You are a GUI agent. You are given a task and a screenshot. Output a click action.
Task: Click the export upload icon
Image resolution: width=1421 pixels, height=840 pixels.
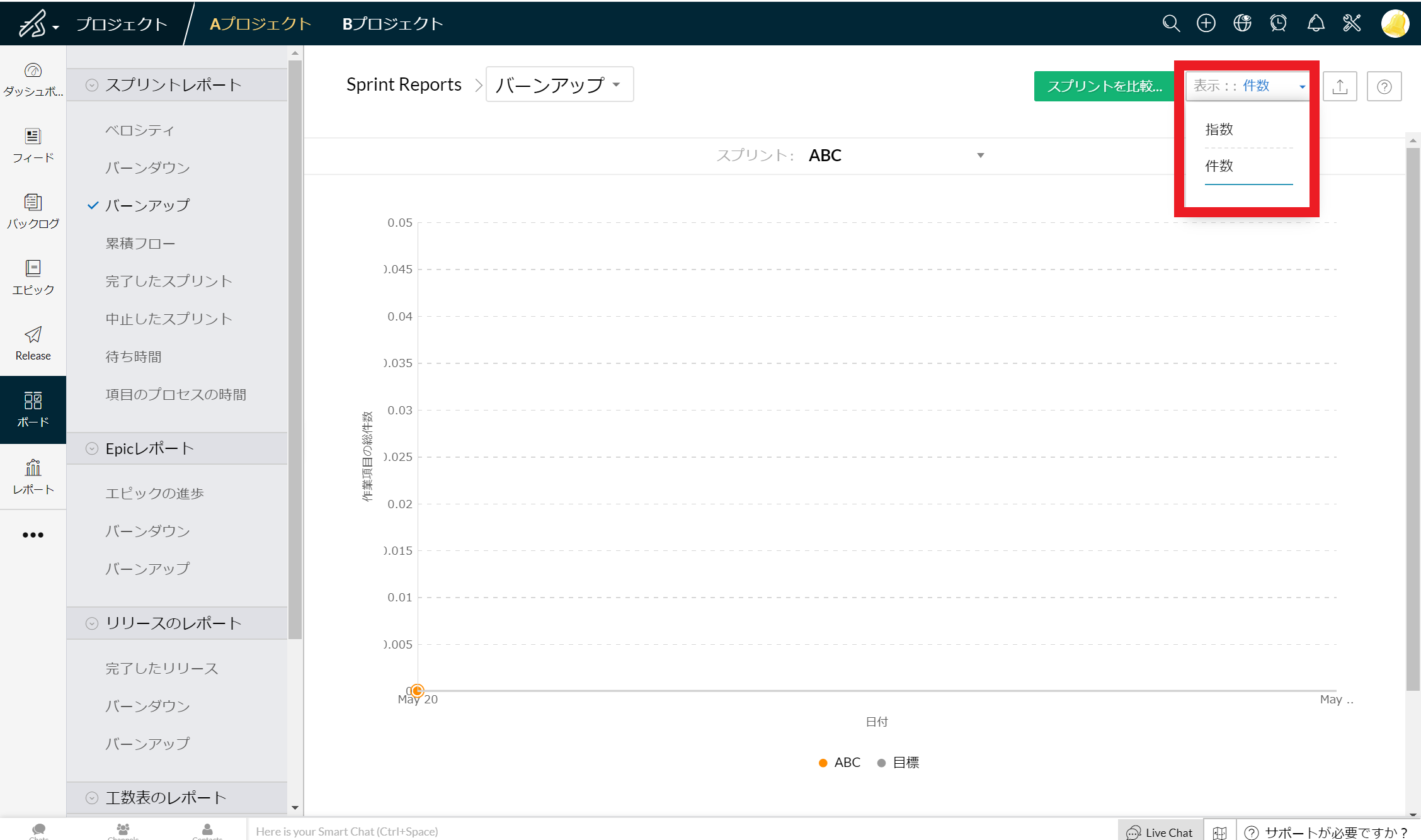coord(1340,86)
